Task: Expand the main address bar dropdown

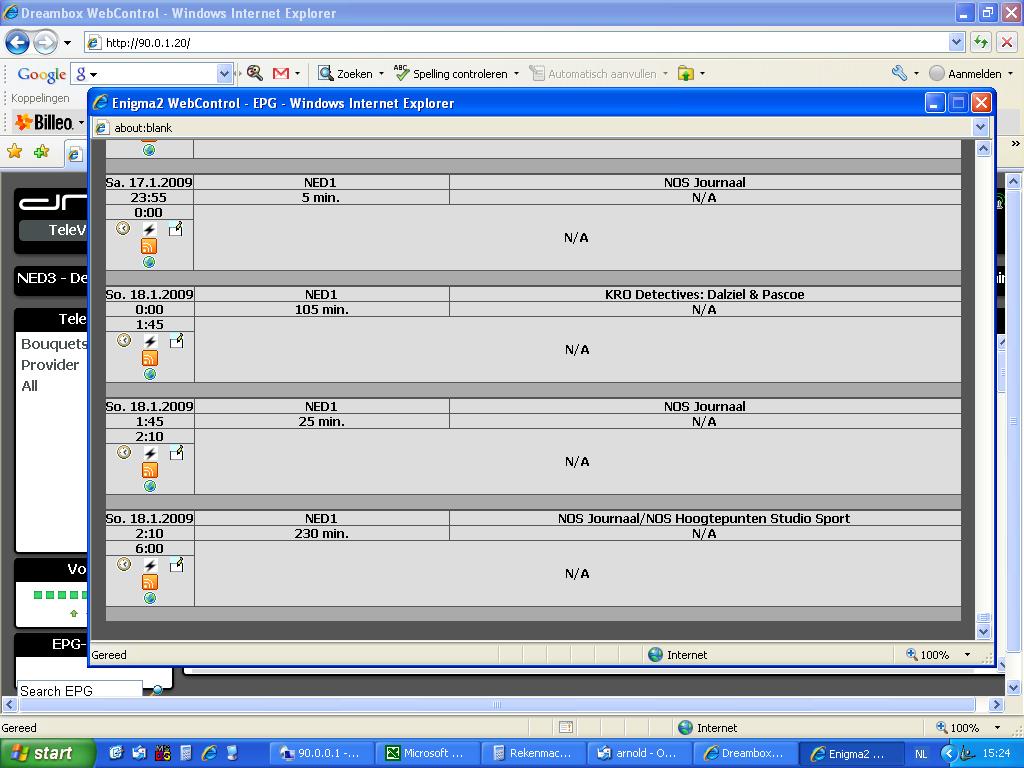Action: [956, 42]
